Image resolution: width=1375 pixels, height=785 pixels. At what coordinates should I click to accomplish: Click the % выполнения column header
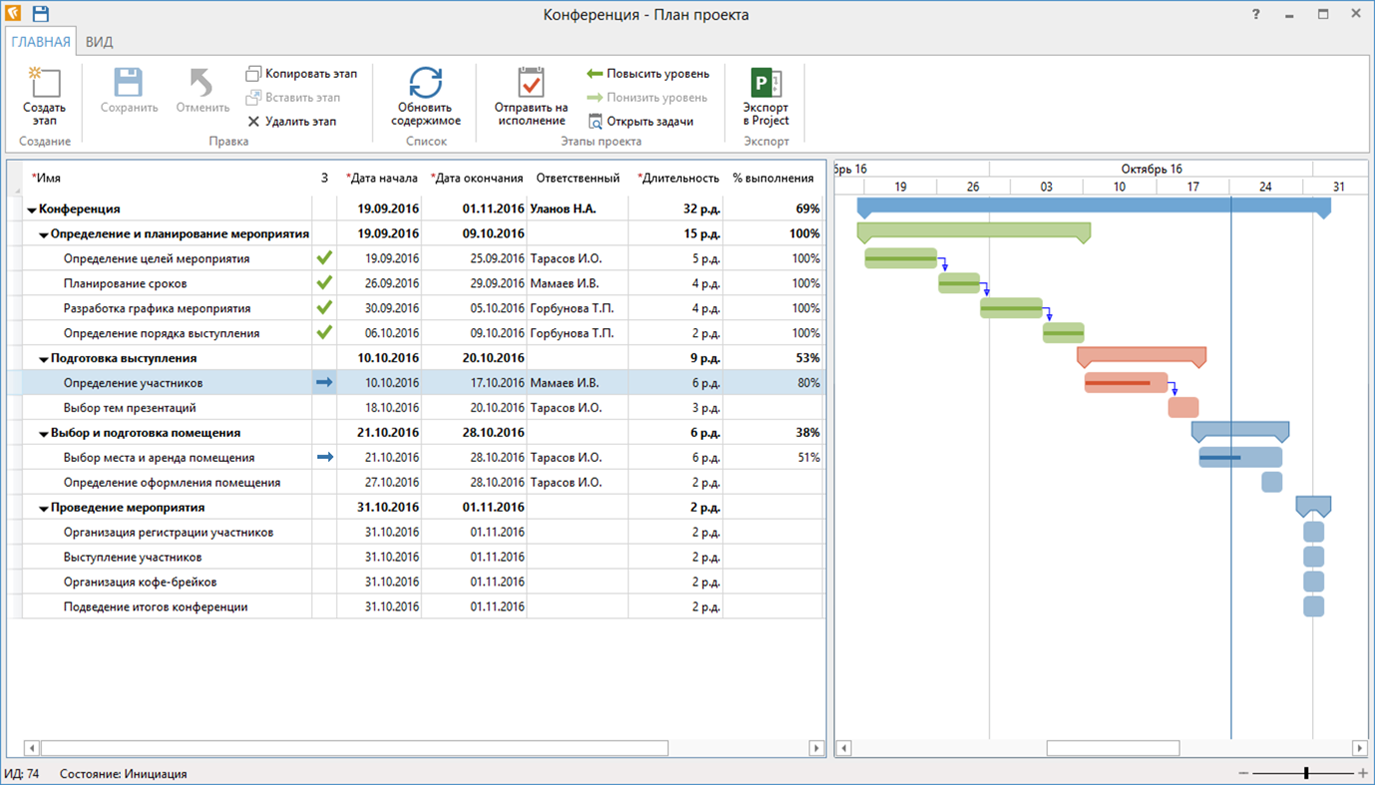[773, 178]
